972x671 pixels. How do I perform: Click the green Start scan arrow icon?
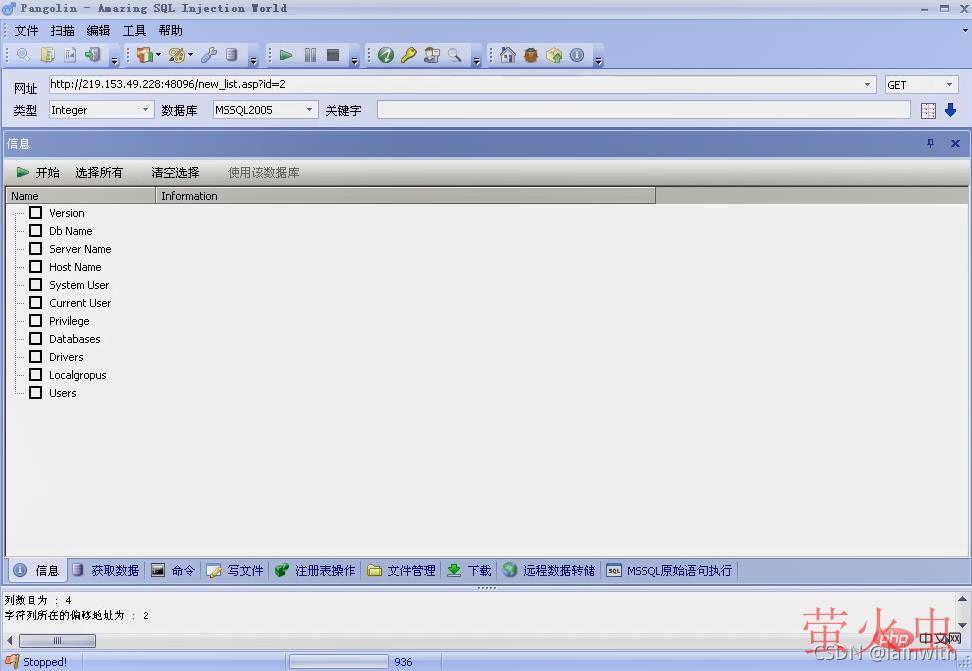click(286, 55)
